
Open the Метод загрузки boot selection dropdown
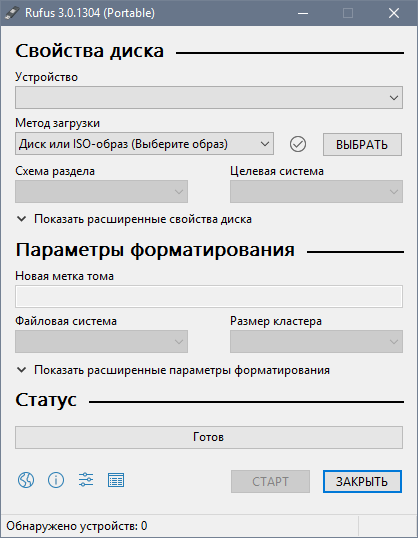click(x=144, y=144)
